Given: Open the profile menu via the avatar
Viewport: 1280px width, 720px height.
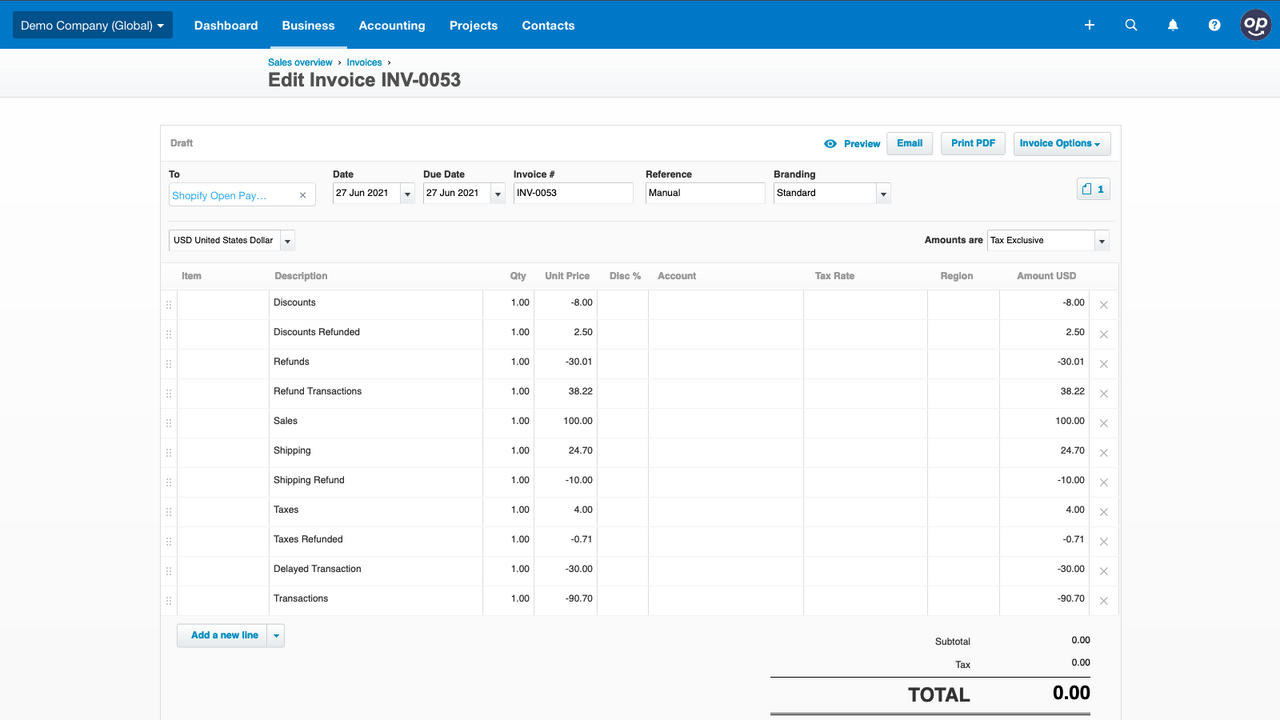Looking at the screenshot, I should [x=1255, y=25].
